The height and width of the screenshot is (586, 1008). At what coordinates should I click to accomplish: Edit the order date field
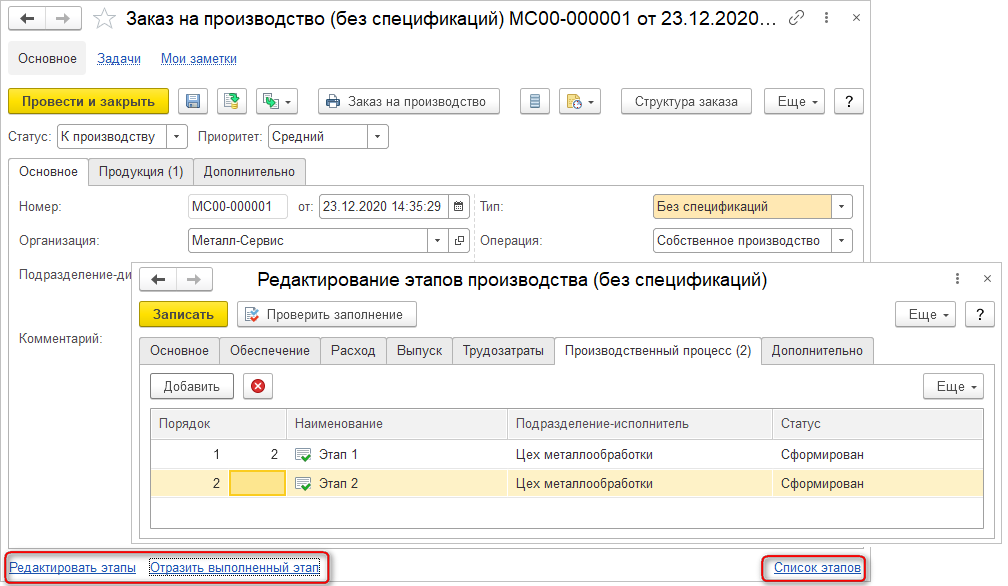383,206
